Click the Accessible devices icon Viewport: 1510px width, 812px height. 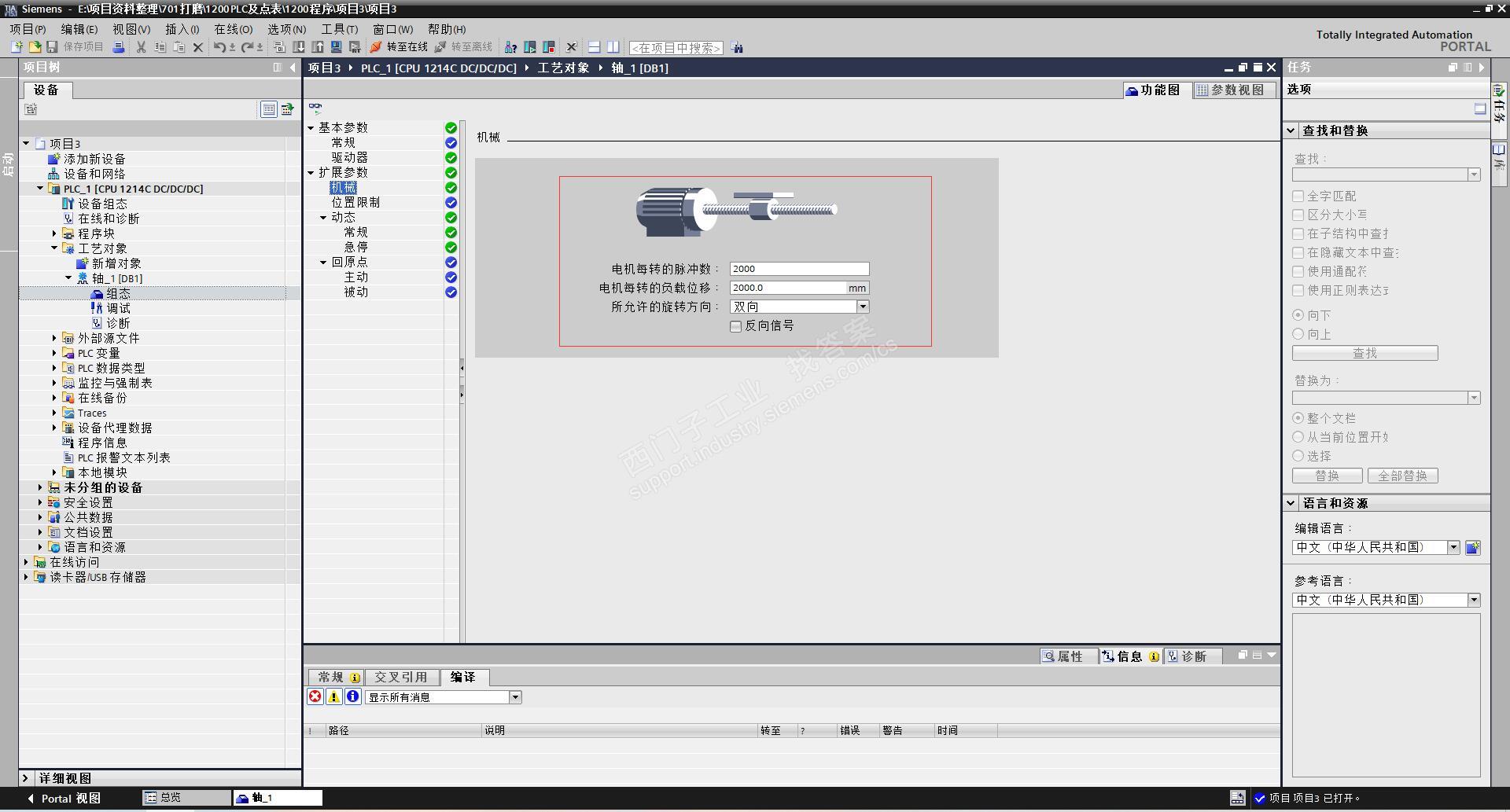510,47
